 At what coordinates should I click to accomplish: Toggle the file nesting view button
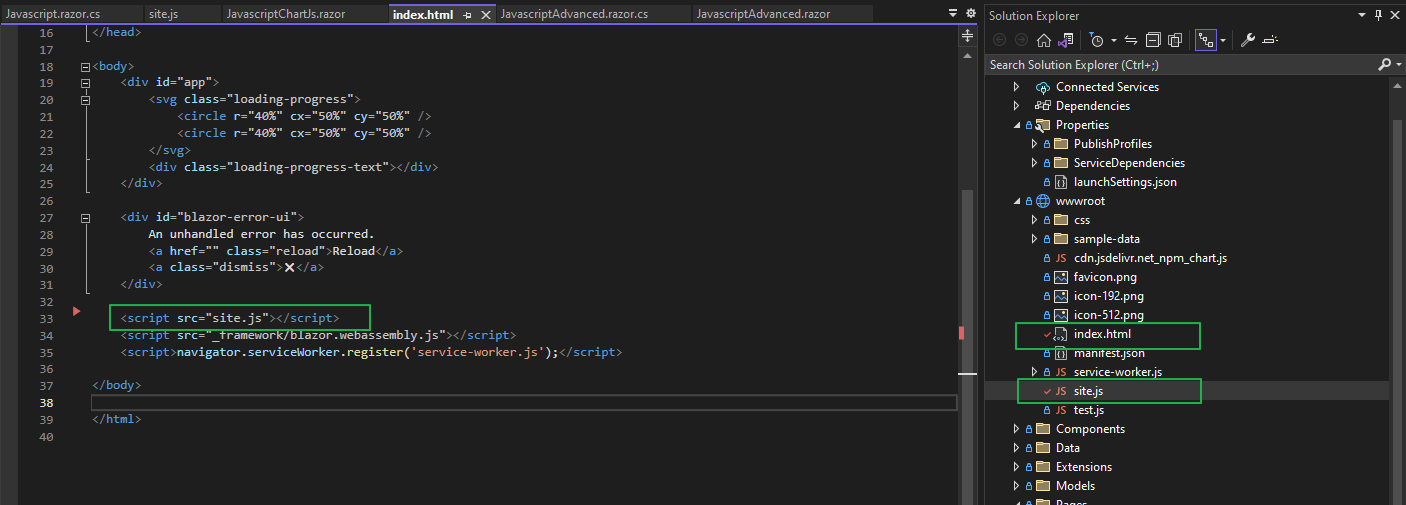[x=1206, y=40]
